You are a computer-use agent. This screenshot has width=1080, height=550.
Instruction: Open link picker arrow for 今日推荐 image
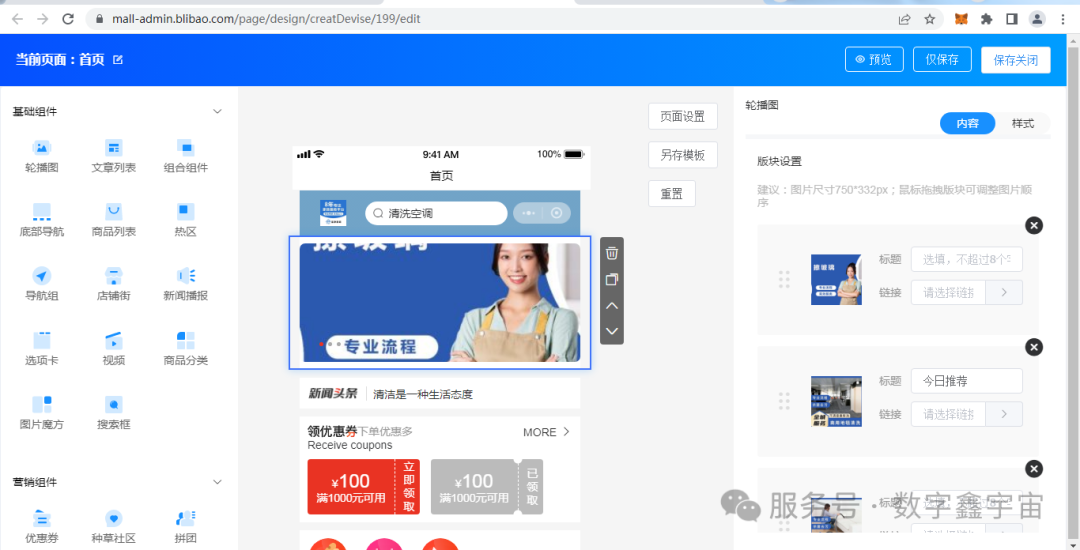click(x=1004, y=414)
